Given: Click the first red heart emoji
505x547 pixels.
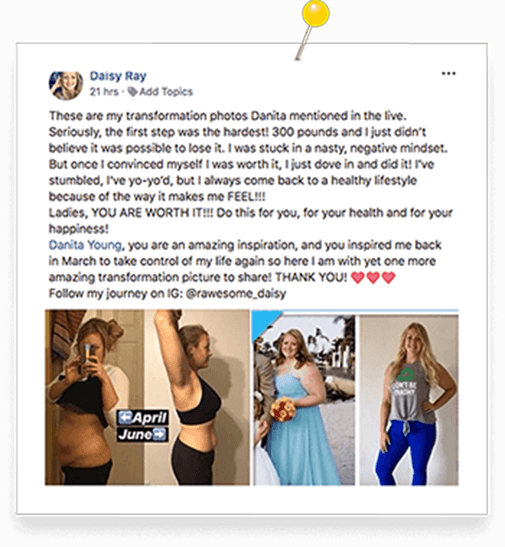Looking at the screenshot, I should pos(357,278).
